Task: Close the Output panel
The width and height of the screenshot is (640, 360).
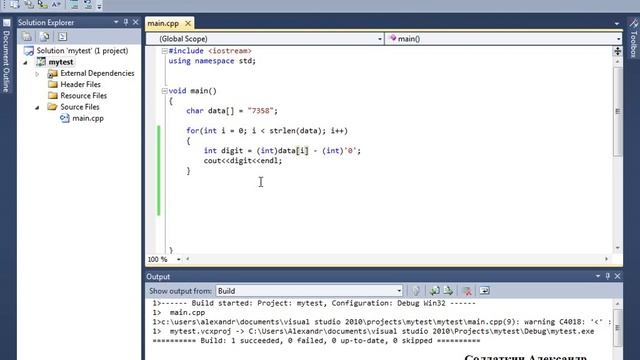Action: 618,276
